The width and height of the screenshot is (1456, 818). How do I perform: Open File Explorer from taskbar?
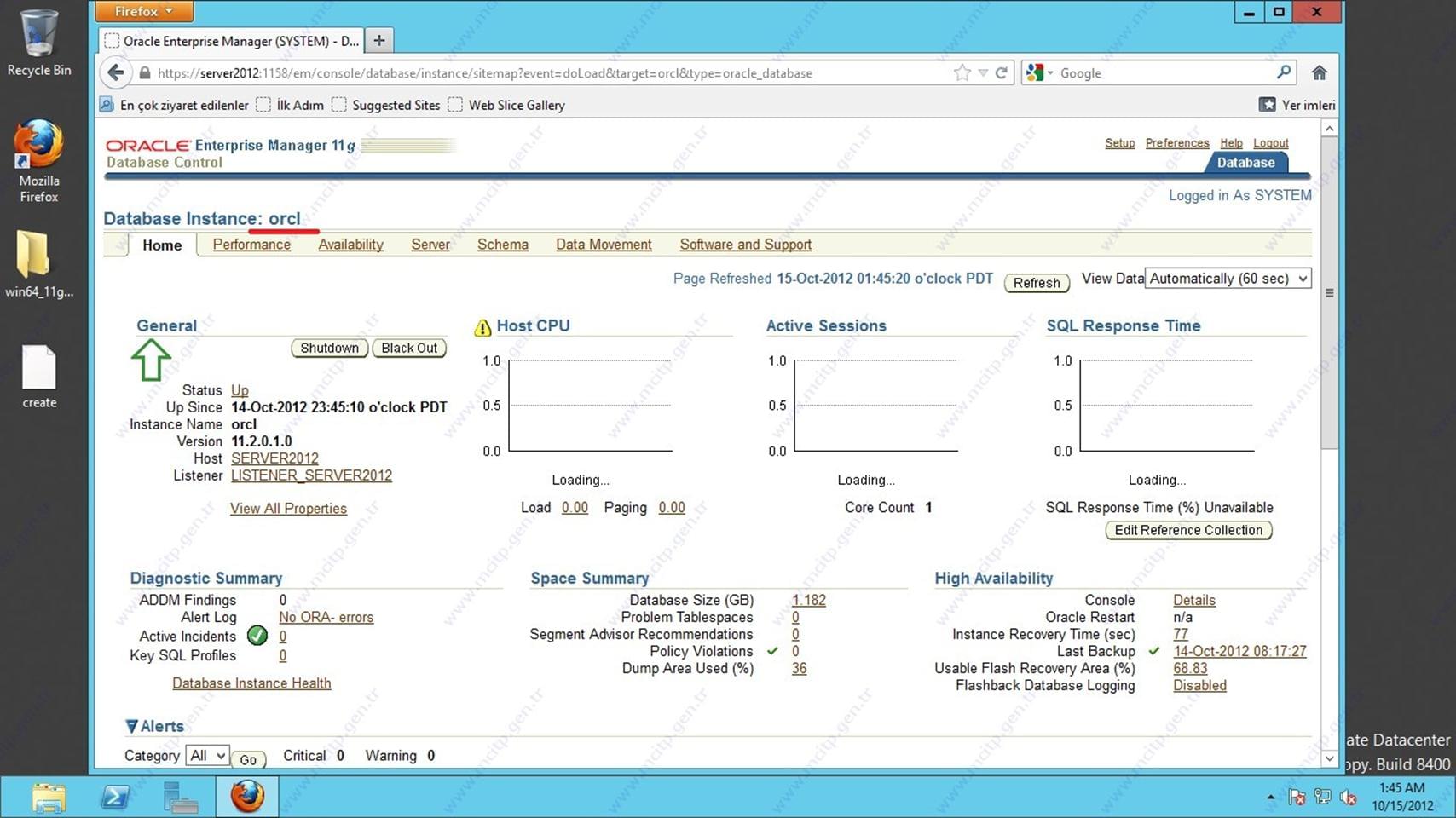[x=49, y=798]
